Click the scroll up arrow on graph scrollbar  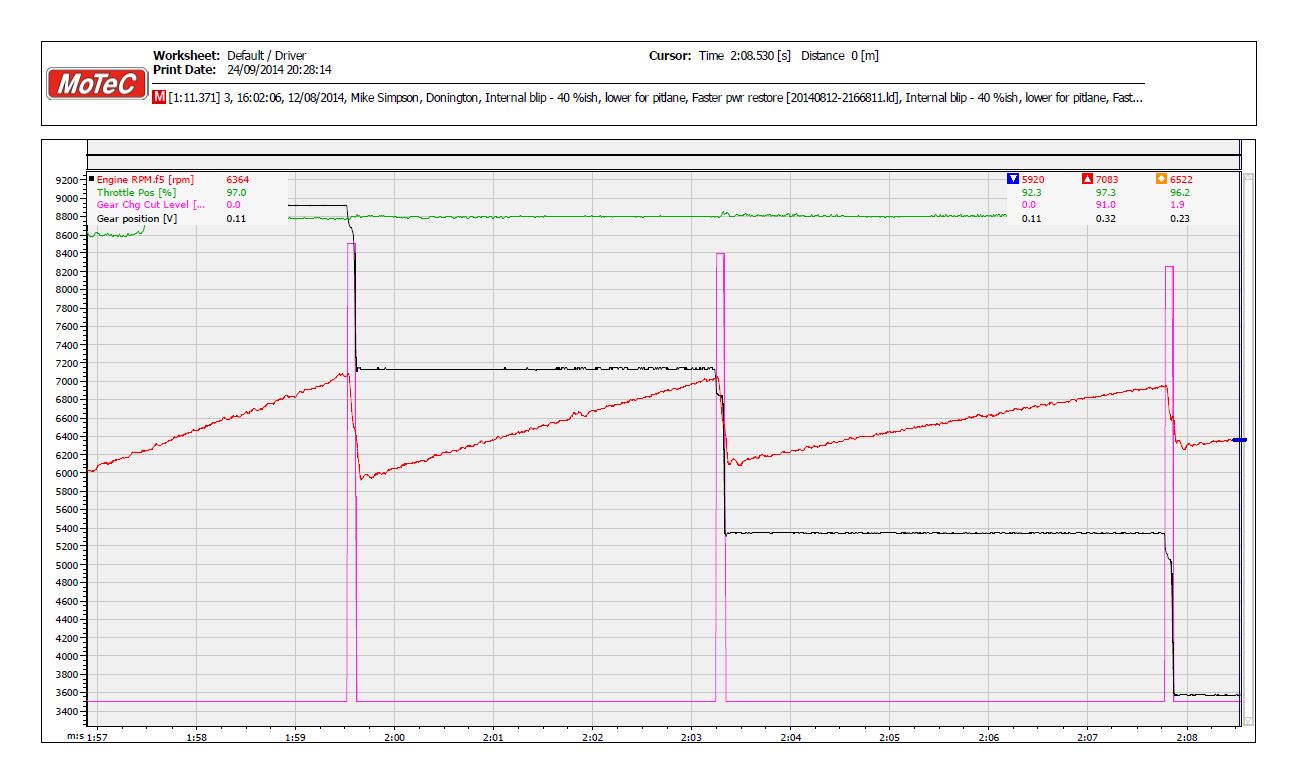coord(1247,177)
